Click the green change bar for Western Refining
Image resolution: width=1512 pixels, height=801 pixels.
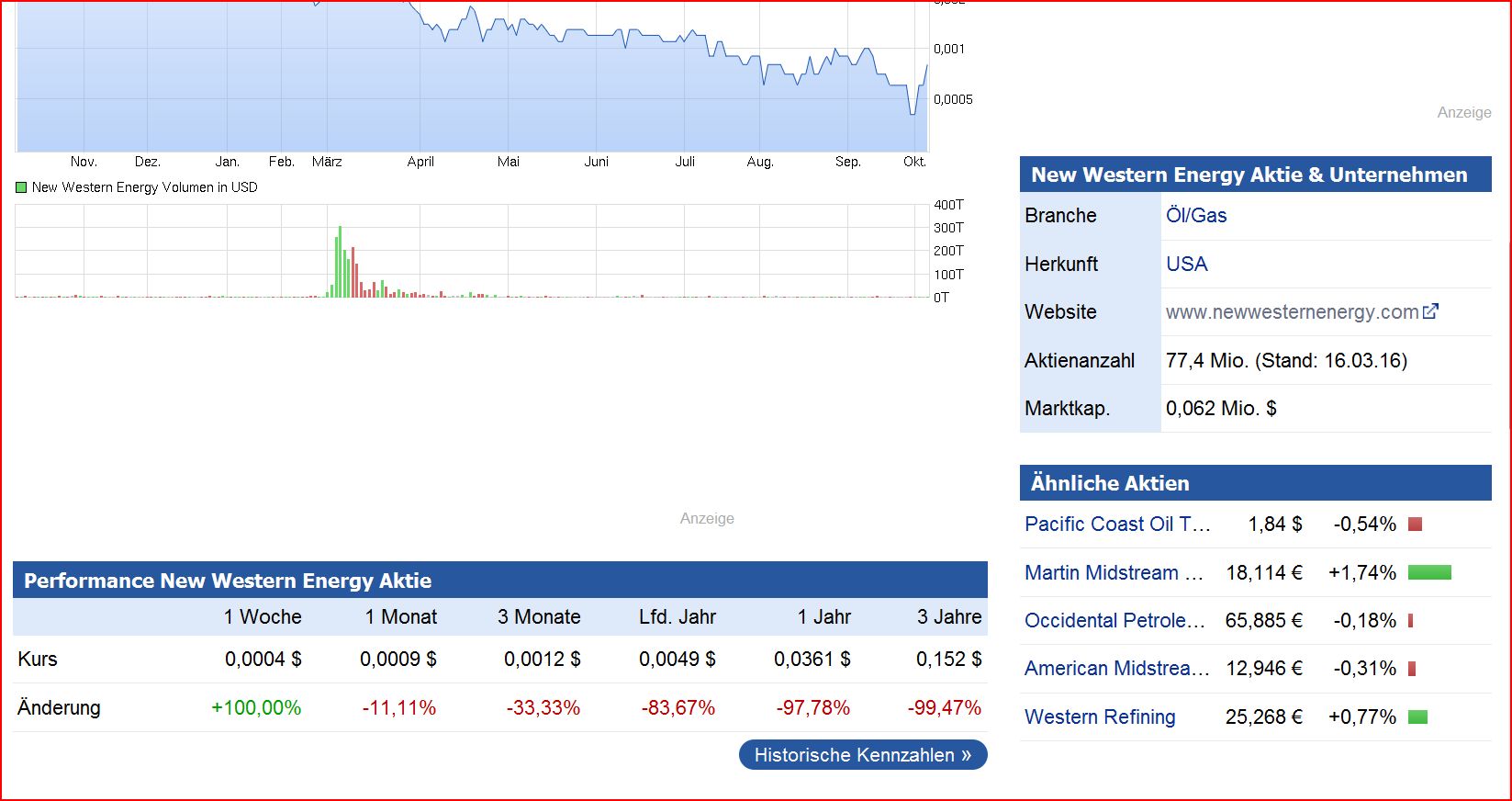(1417, 717)
